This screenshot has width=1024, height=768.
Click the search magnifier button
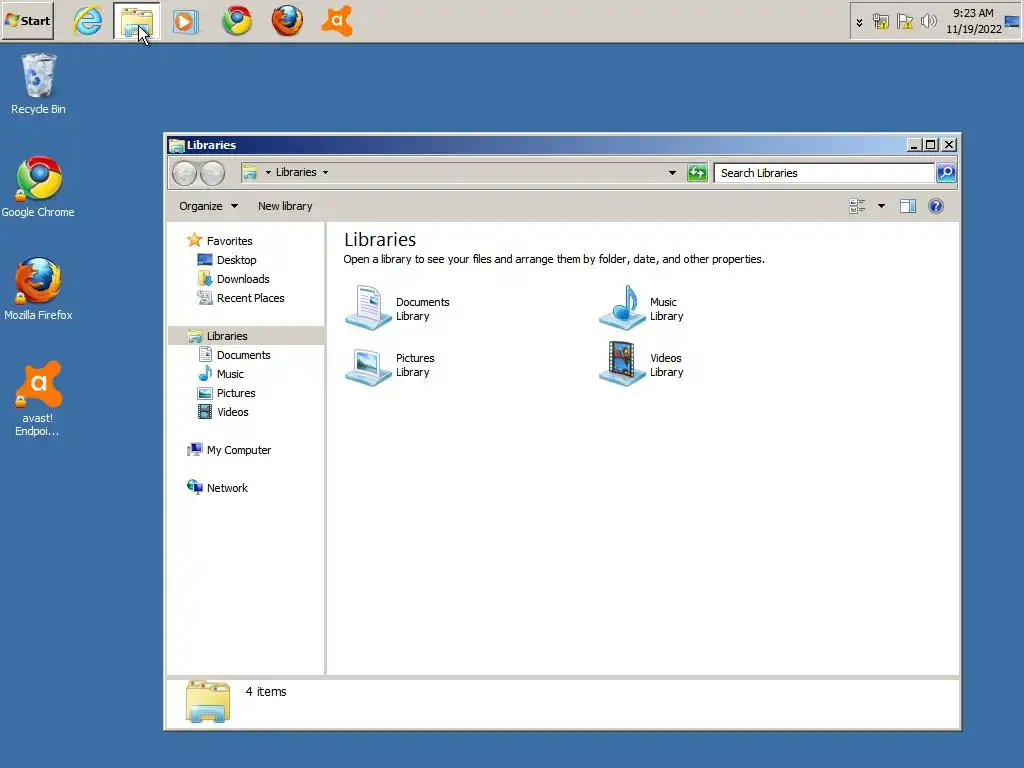[x=946, y=173]
